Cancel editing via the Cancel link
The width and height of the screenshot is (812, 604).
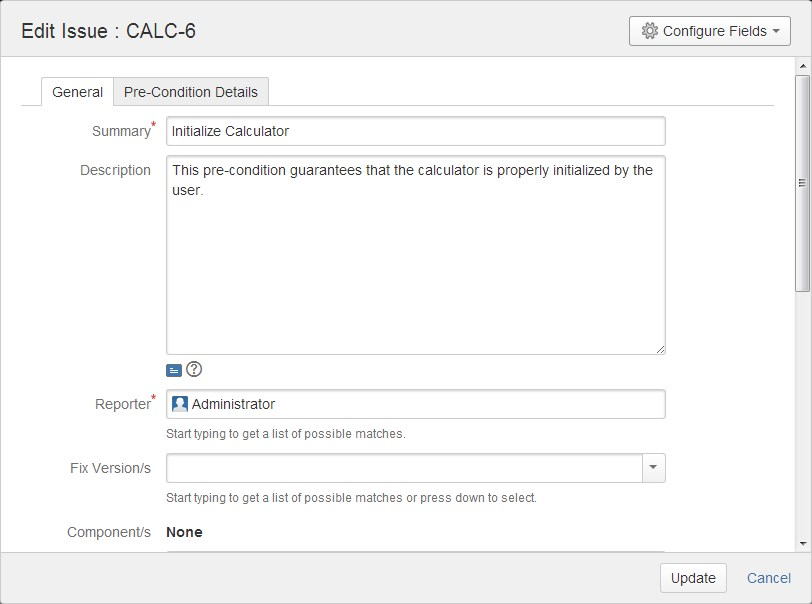coord(768,578)
